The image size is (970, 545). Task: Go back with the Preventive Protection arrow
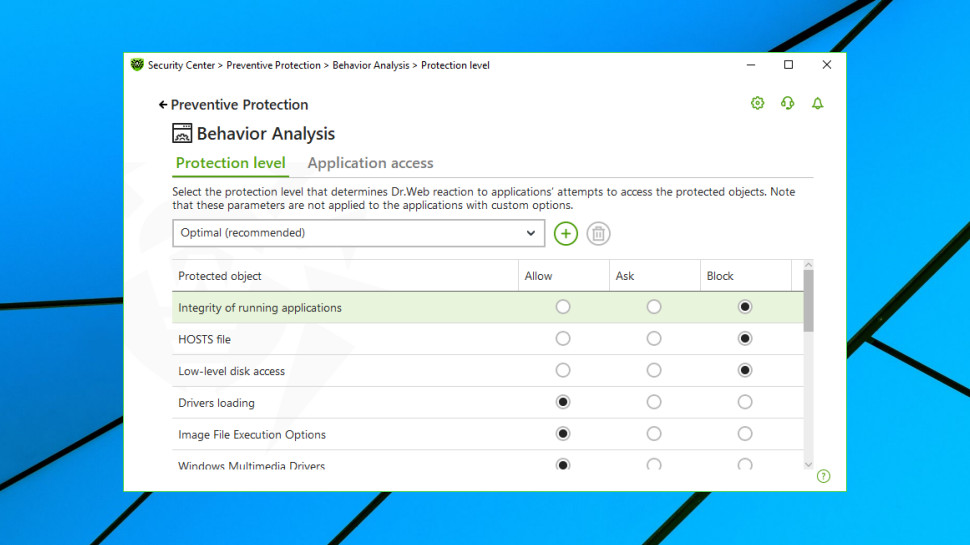(x=163, y=105)
